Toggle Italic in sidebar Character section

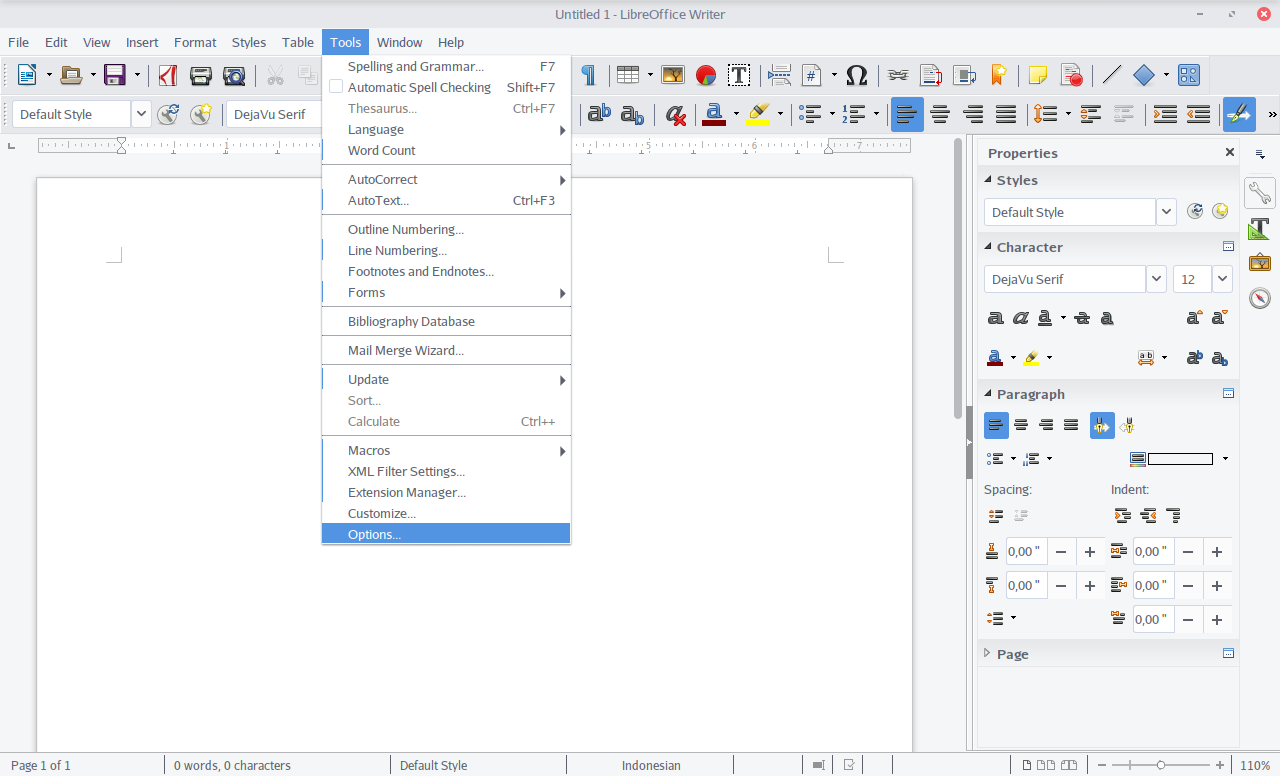click(x=1021, y=318)
